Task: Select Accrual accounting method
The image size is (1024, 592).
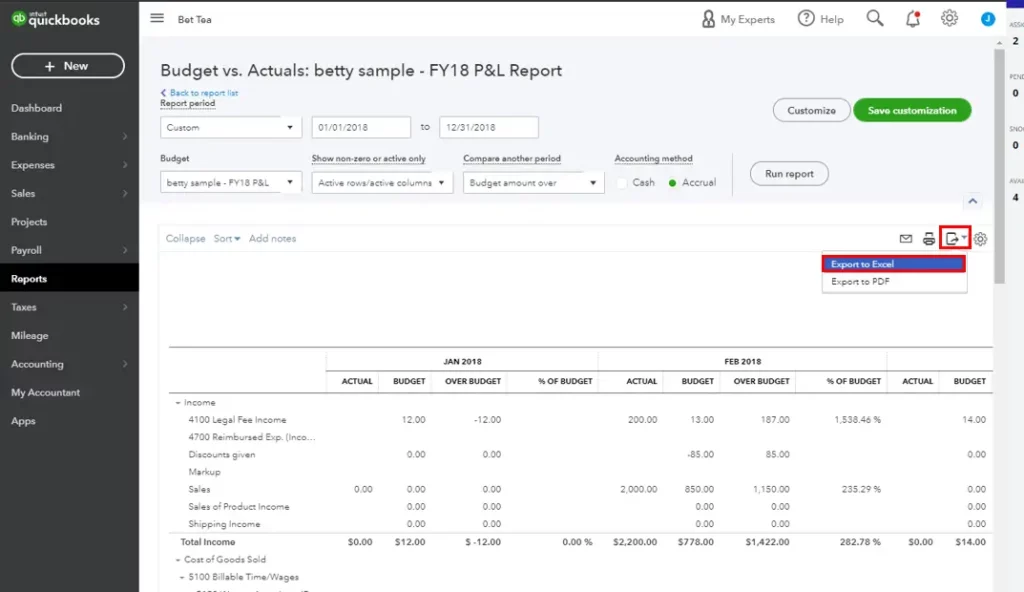Action: [x=673, y=183]
